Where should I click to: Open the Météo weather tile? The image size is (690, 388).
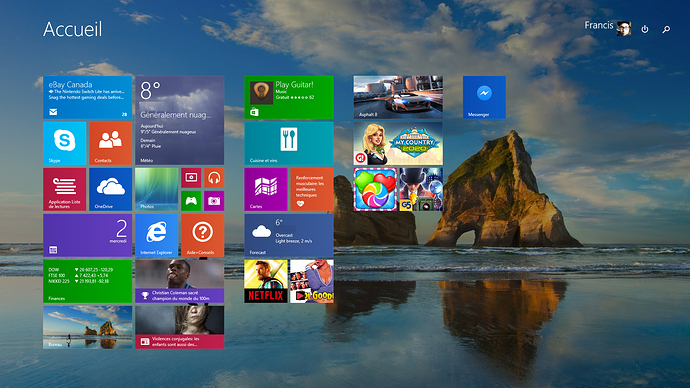click(180, 121)
